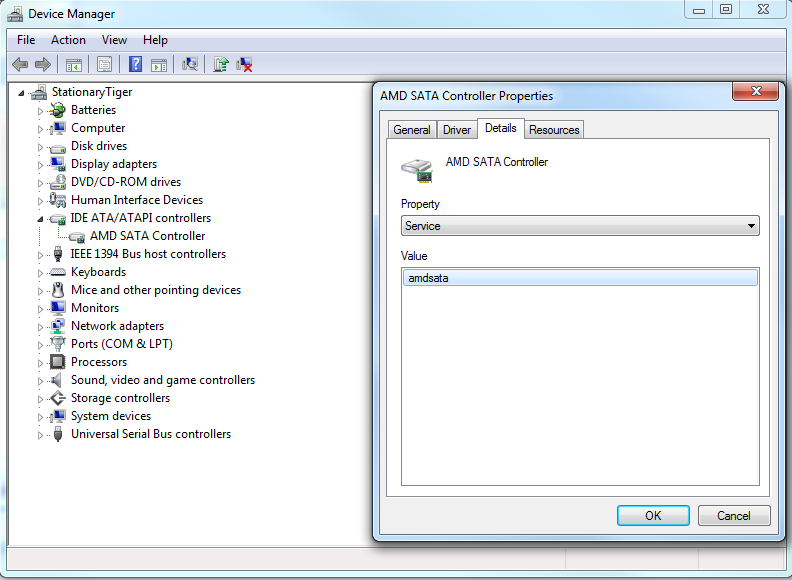Select the Ports (COM & LPT) label
The width and height of the screenshot is (792, 580).
pos(122,344)
